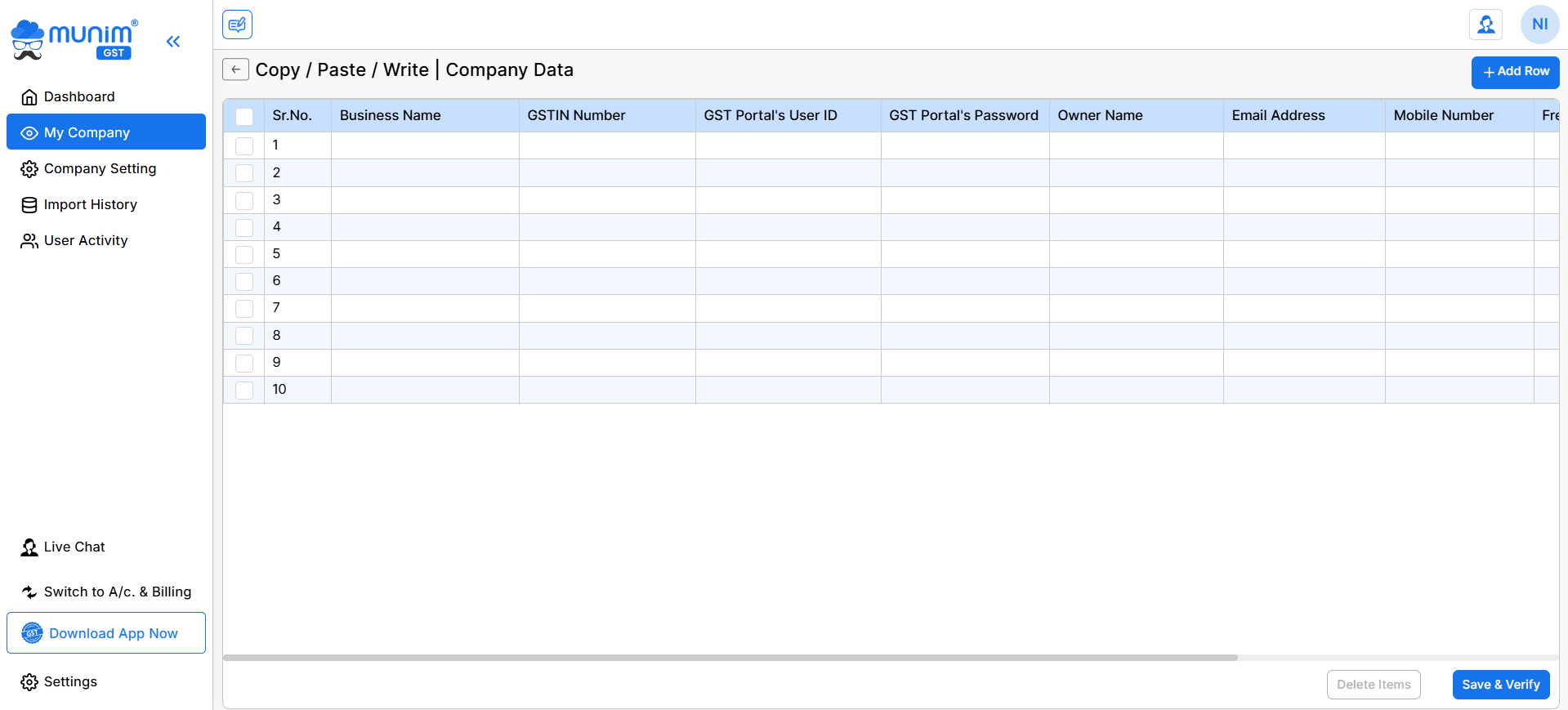The height and width of the screenshot is (710, 1568).
Task: Go back using the arrow button
Action: pyautogui.click(x=235, y=69)
